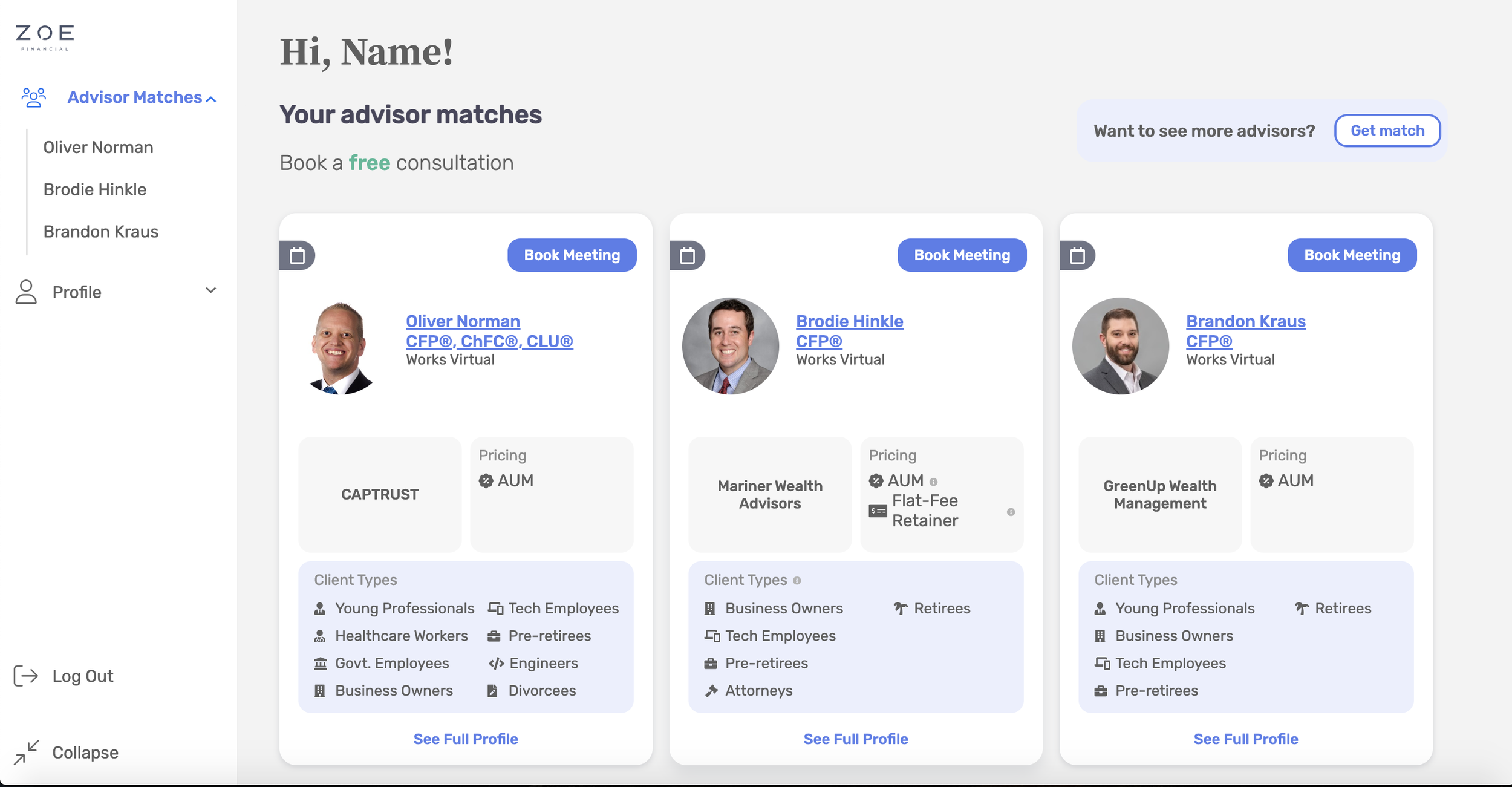Screen dimensions: 1512x787
Task: Select Brandon Kraus in the sidebar list
Action: 101,232
